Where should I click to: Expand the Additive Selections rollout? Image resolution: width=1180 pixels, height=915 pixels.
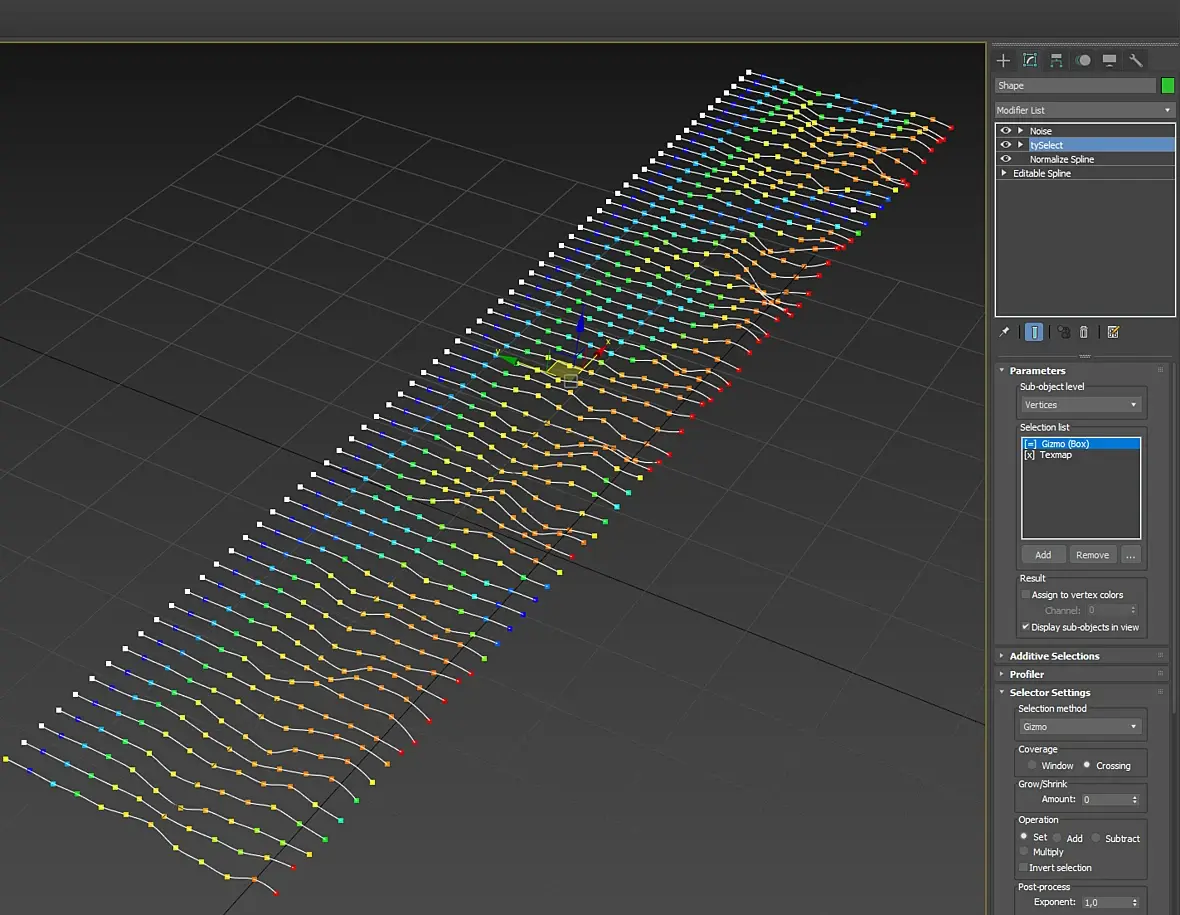[1054, 656]
